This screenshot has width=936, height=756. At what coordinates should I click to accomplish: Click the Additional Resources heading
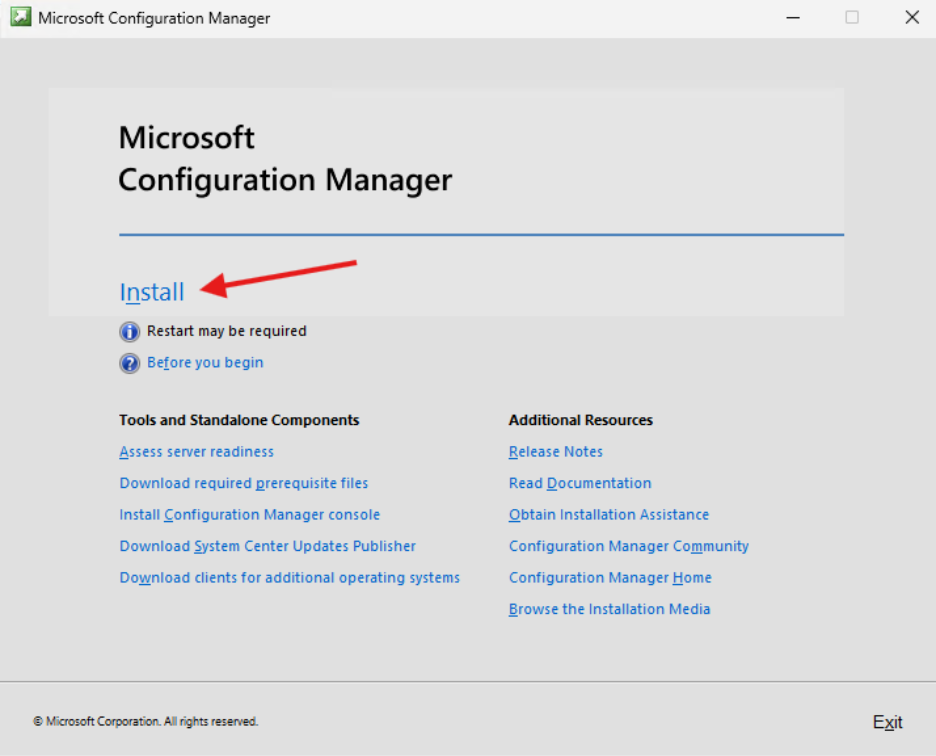[580, 420]
